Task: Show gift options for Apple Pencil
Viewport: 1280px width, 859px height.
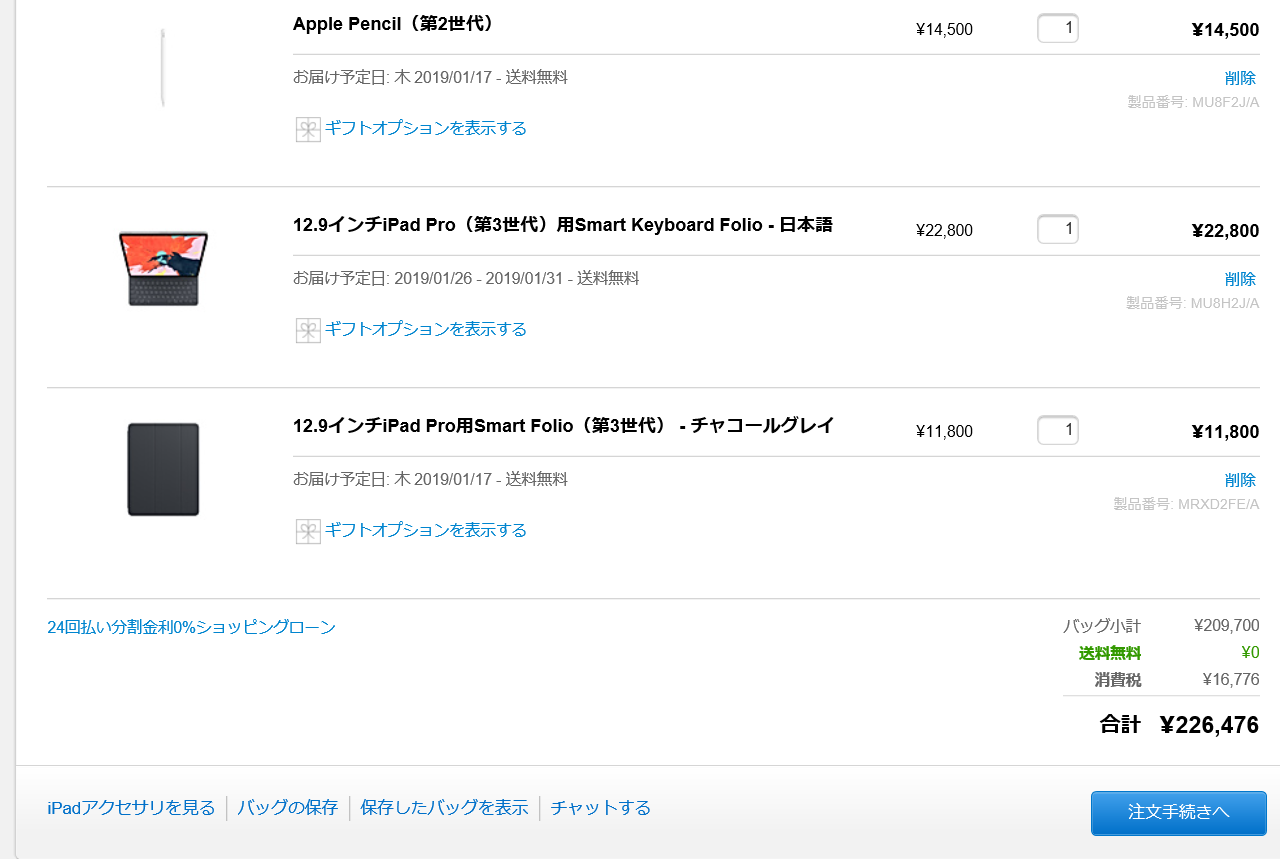Action: [425, 128]
